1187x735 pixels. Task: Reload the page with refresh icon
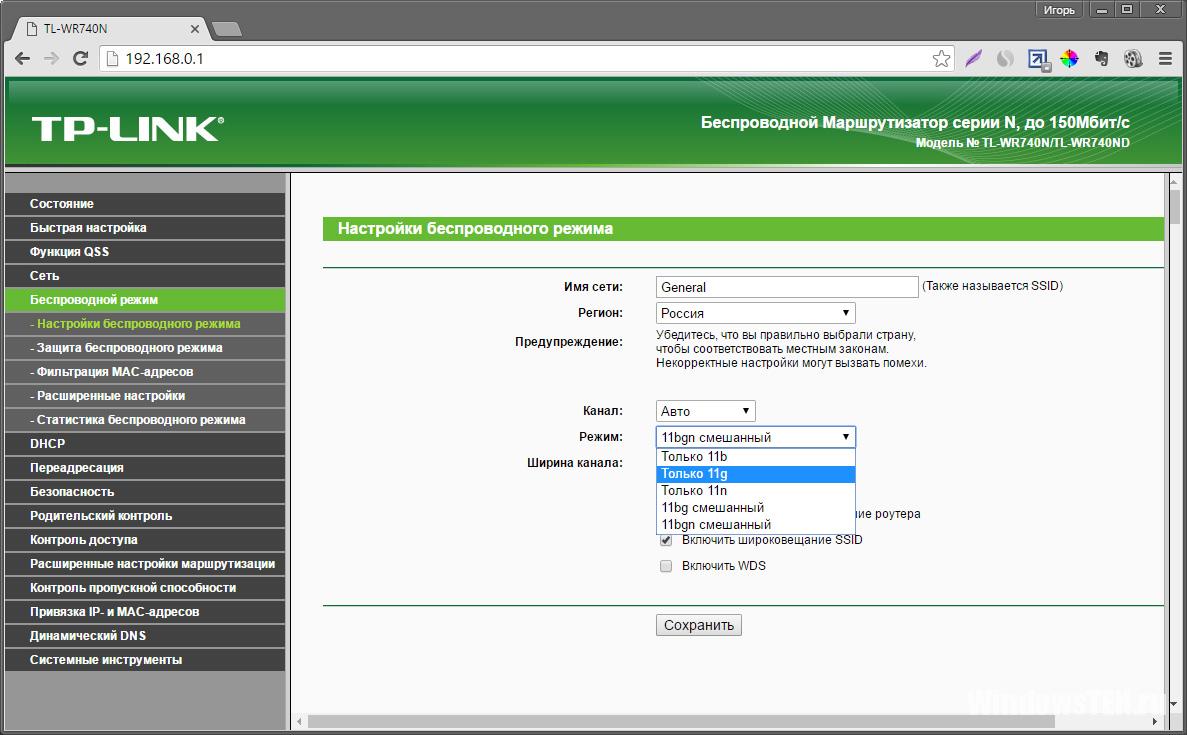tap(80, 58)
